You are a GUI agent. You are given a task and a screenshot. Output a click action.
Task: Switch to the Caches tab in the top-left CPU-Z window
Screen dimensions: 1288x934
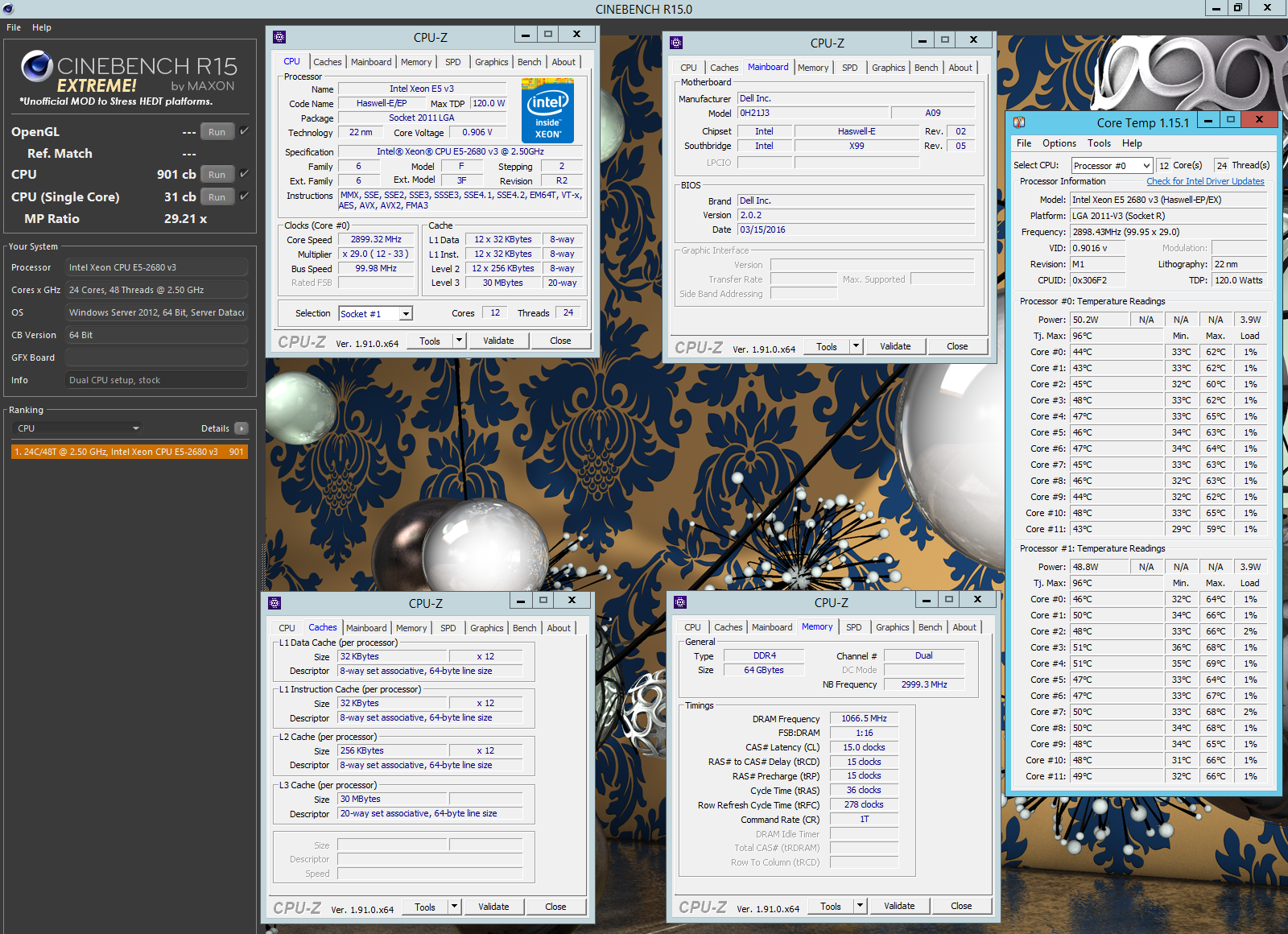pos(328,62)
